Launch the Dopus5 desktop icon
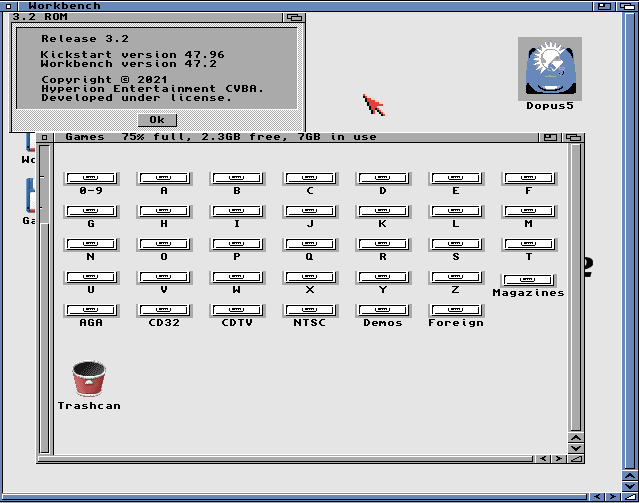The height and width of the screenshot is (503, 639). pos(550,69)
